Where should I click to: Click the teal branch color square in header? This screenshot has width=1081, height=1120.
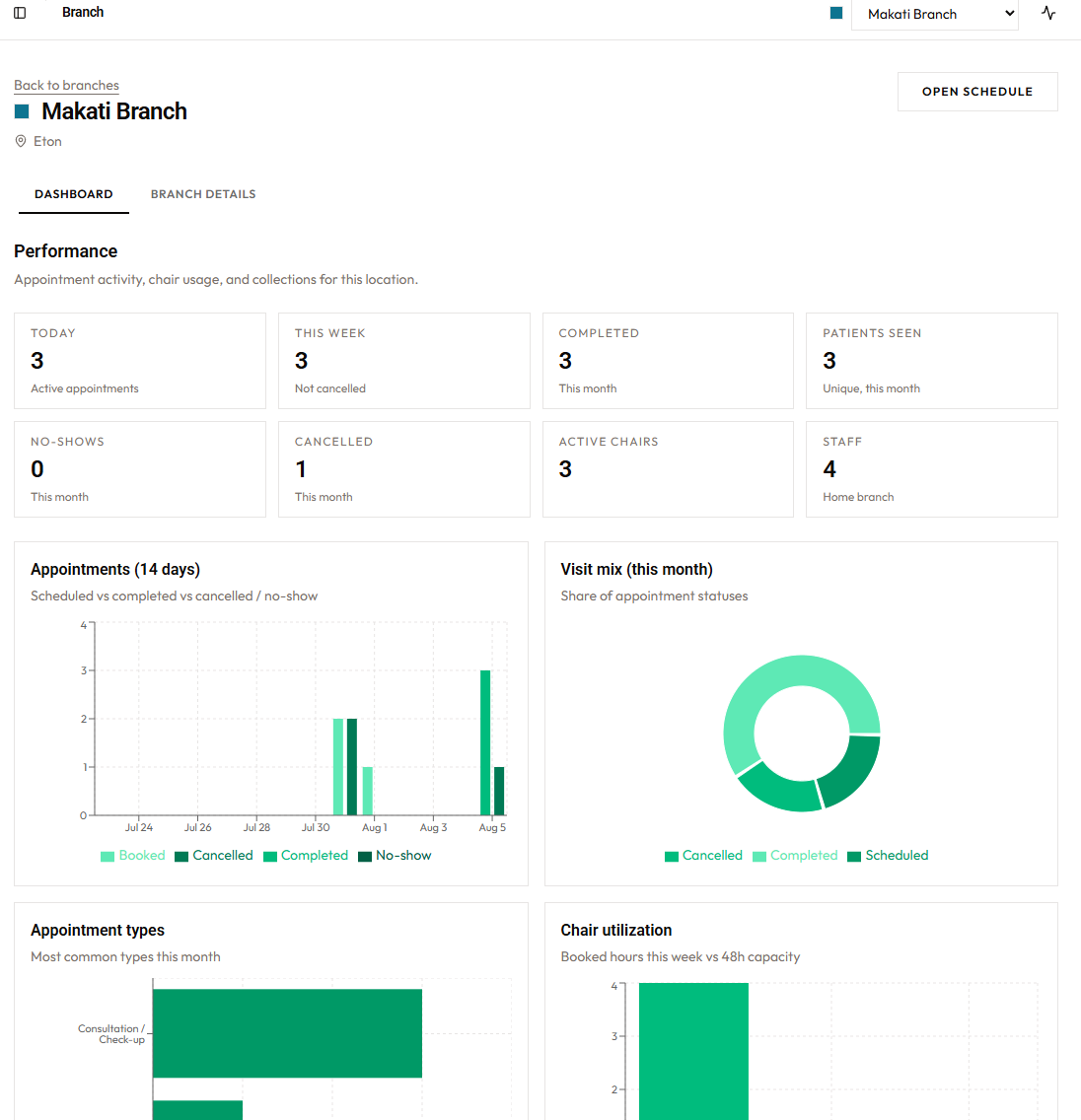(x=836, y=13)
